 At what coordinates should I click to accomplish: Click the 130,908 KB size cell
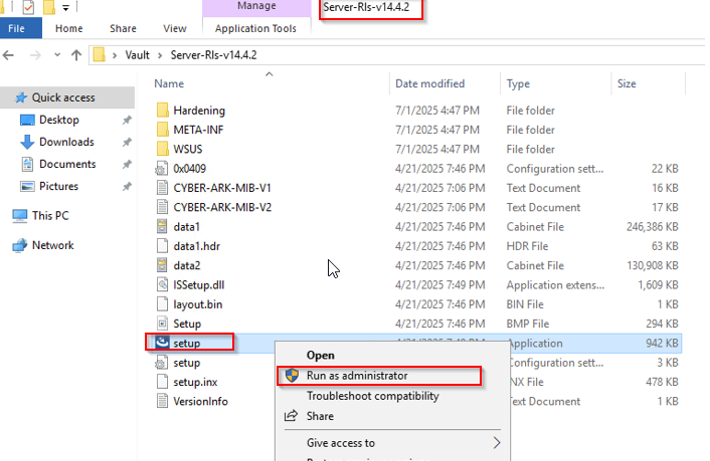point(652,265)
